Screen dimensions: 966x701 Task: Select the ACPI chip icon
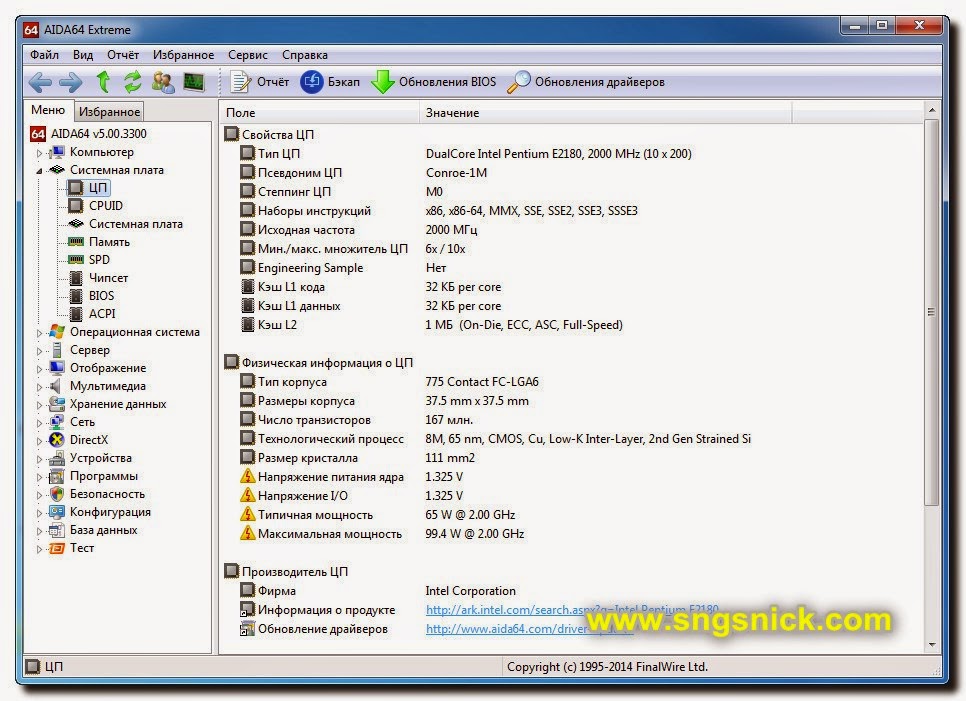click(x=76, y=314)
